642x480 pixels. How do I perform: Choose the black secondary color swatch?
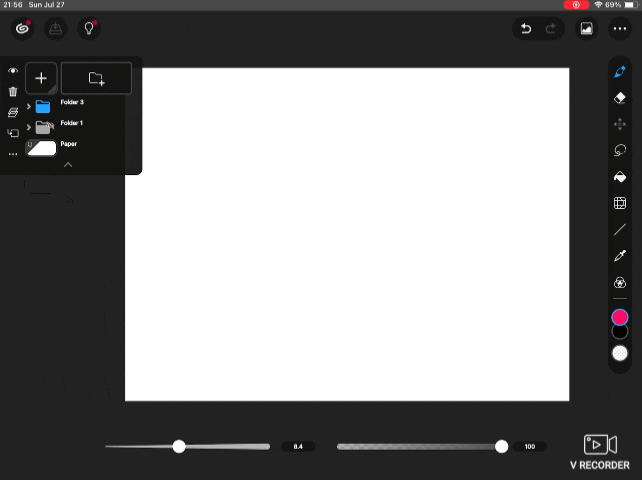click(x=620, y=332)
